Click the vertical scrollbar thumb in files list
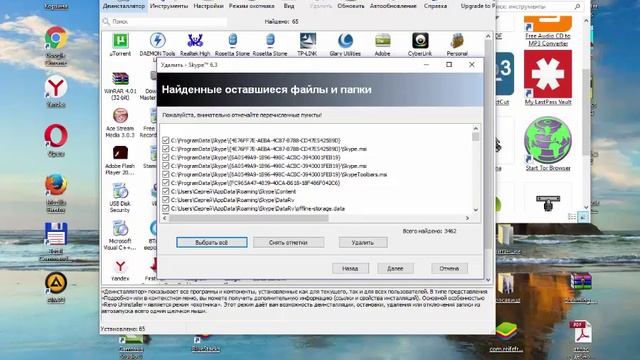Viewport: 640px width, 360px height. (476, 137)
